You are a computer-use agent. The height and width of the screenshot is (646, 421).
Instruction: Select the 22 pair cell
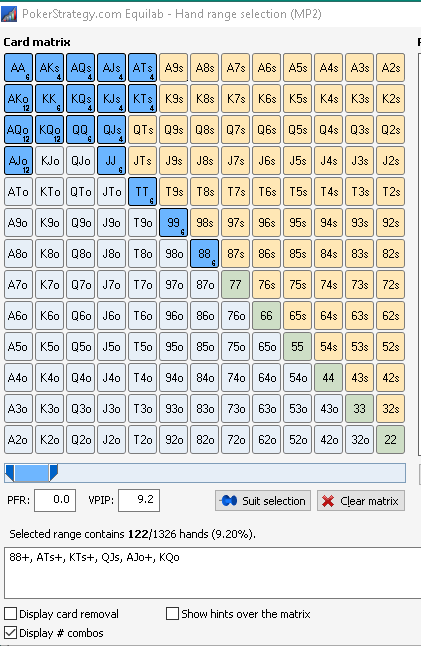(x=391, y=440)
